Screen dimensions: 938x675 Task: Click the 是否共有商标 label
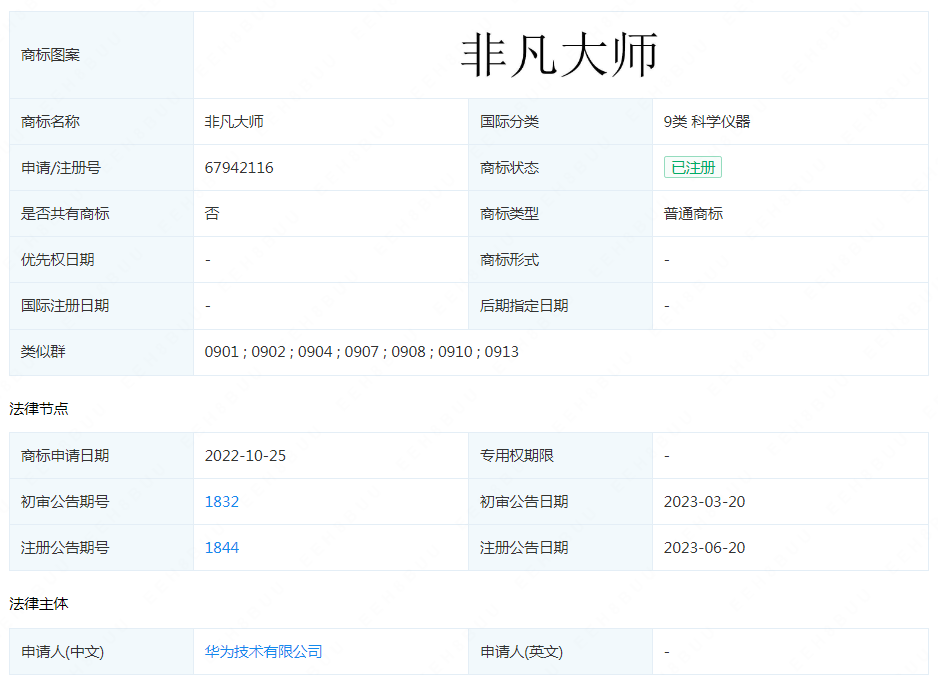(65, 214)
